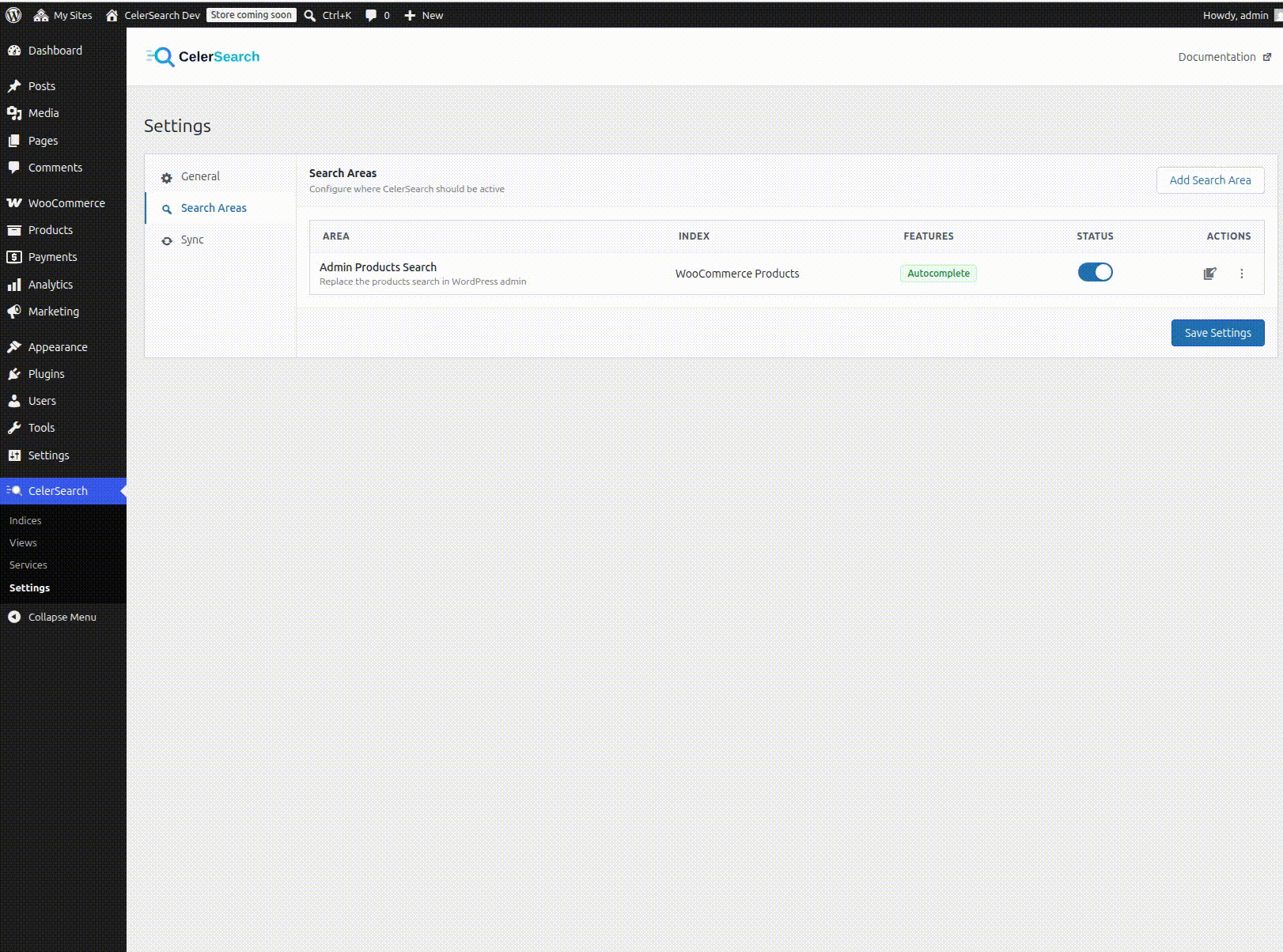Open the Ctrl+K command search

click(328, 15)
